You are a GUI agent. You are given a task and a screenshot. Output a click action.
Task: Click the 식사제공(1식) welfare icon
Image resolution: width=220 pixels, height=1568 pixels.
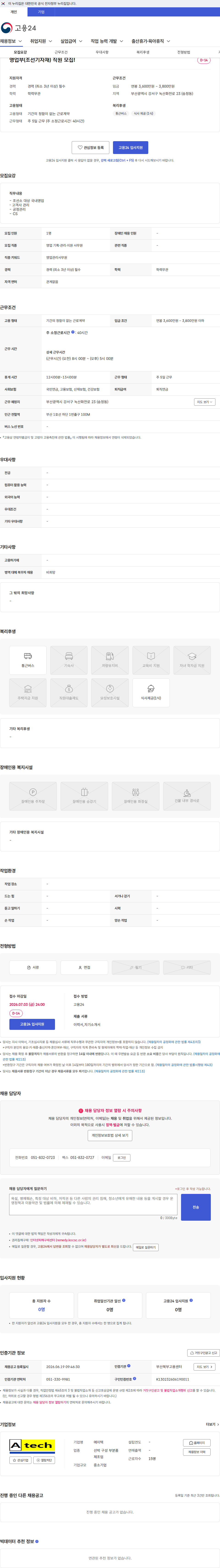click(x=151, y=693)
